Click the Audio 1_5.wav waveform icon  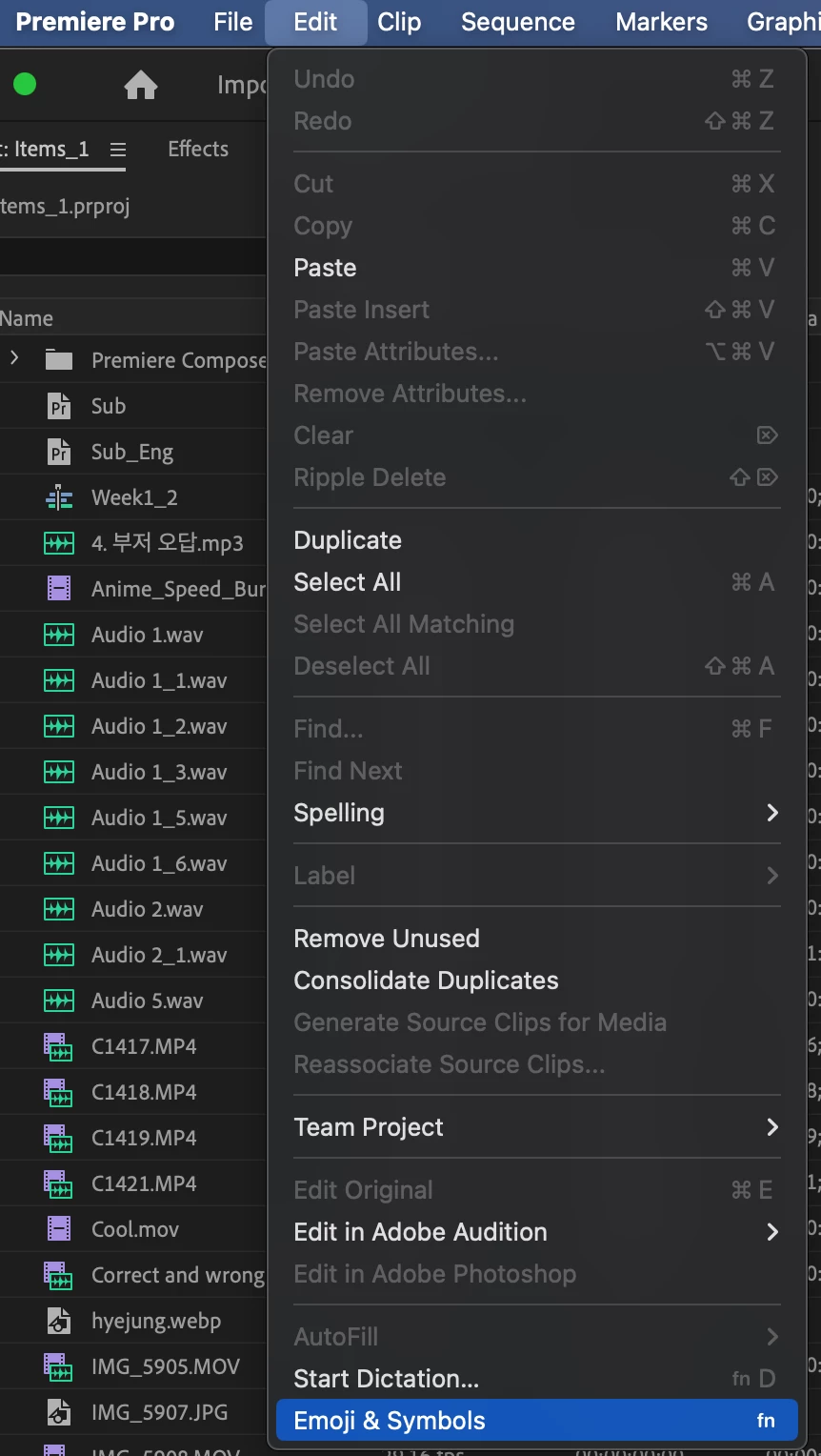(59, 818)
